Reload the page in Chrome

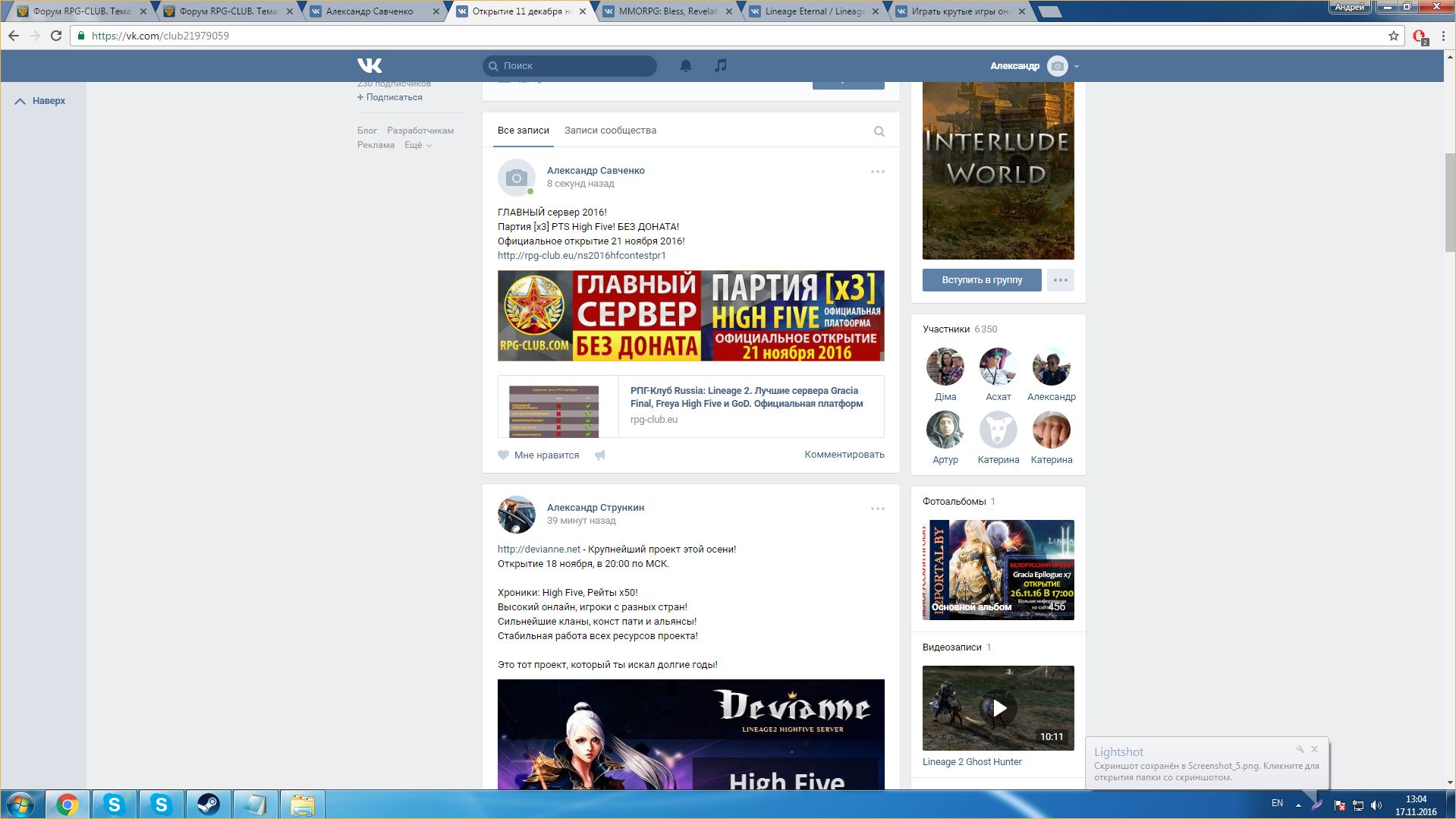(56, 36)
